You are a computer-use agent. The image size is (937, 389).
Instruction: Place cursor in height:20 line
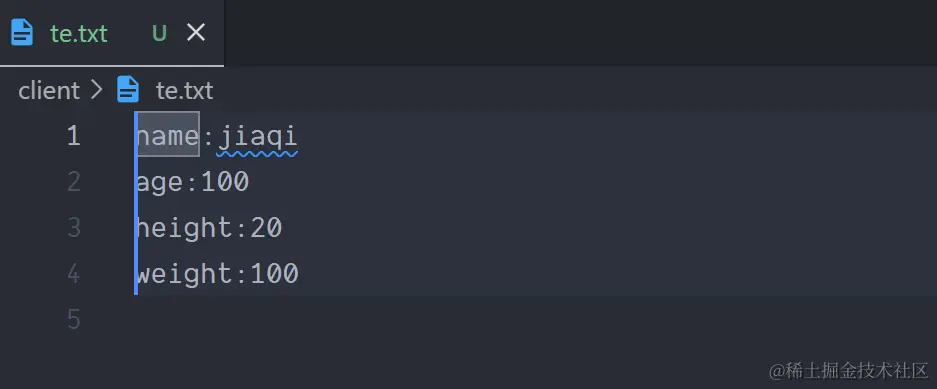pos(209,228)
